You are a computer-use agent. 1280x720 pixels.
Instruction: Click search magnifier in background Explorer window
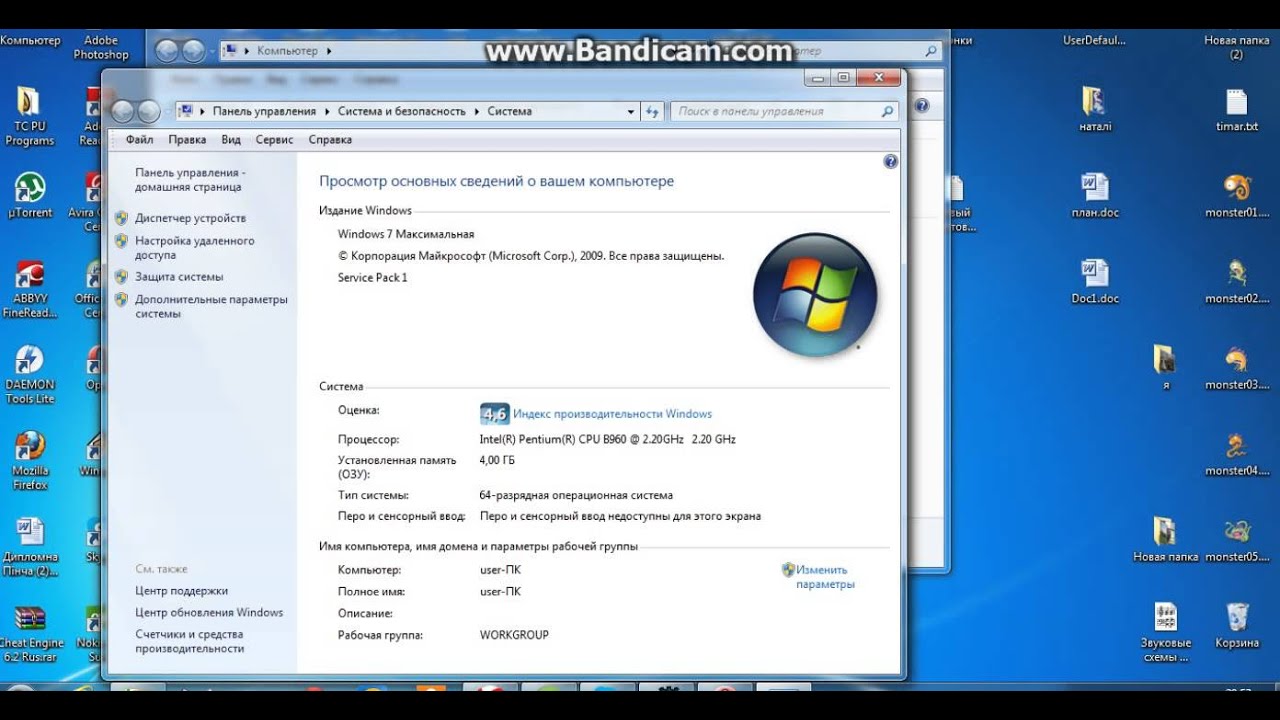click(931, 51)
